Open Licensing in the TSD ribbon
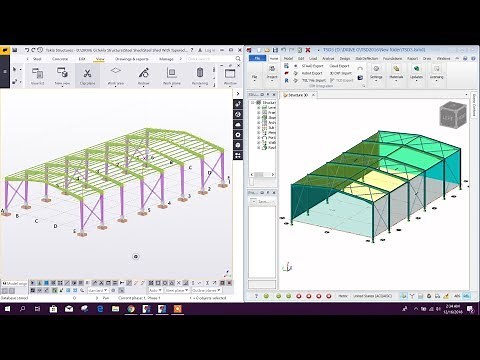Viewport: 480px width, 360px height. (x=436, y=72)
